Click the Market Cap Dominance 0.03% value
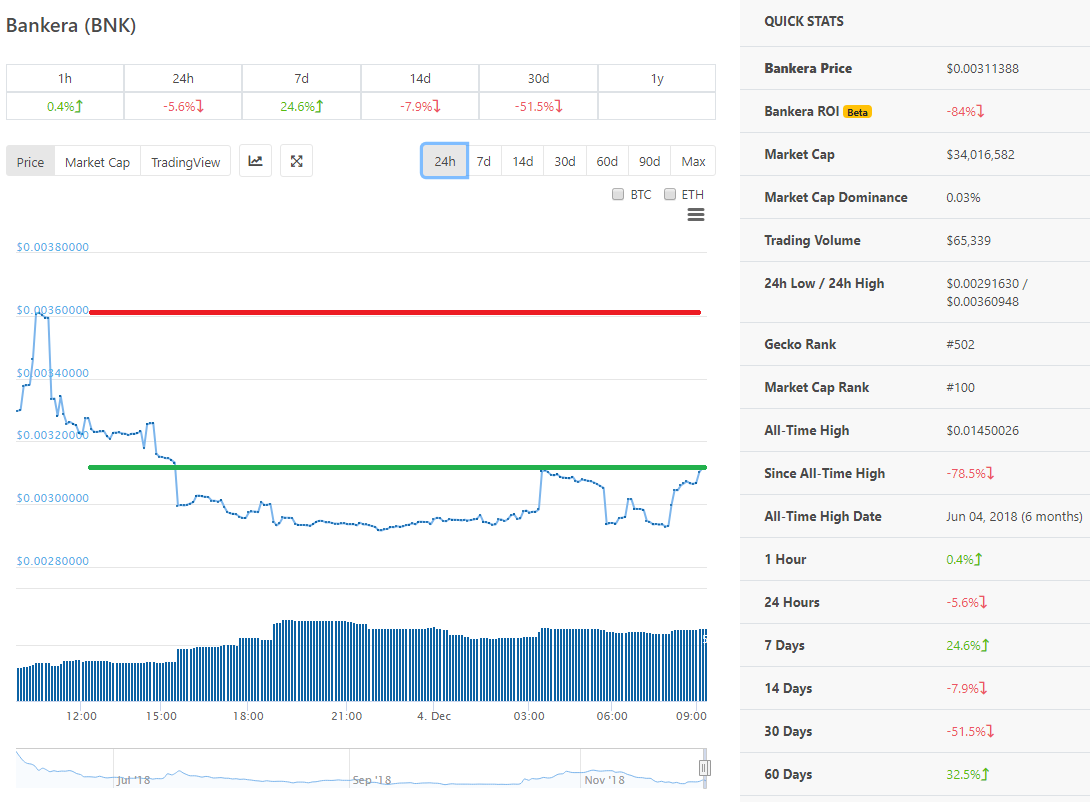This screenshot has height=802, width=1090. (963, 198)
